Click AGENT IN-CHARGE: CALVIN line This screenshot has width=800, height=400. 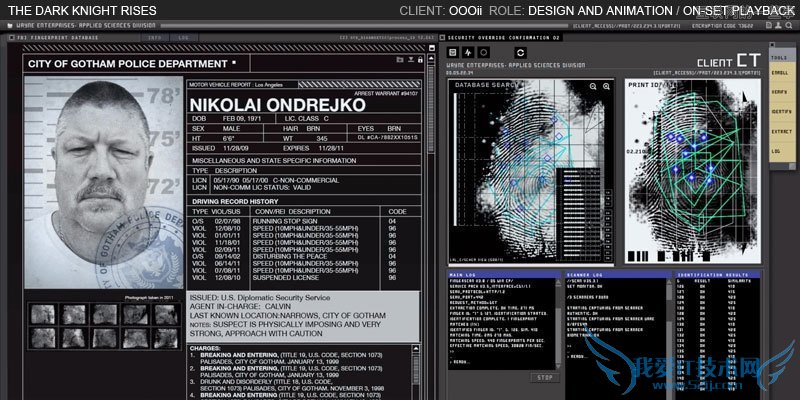point(240,307)
